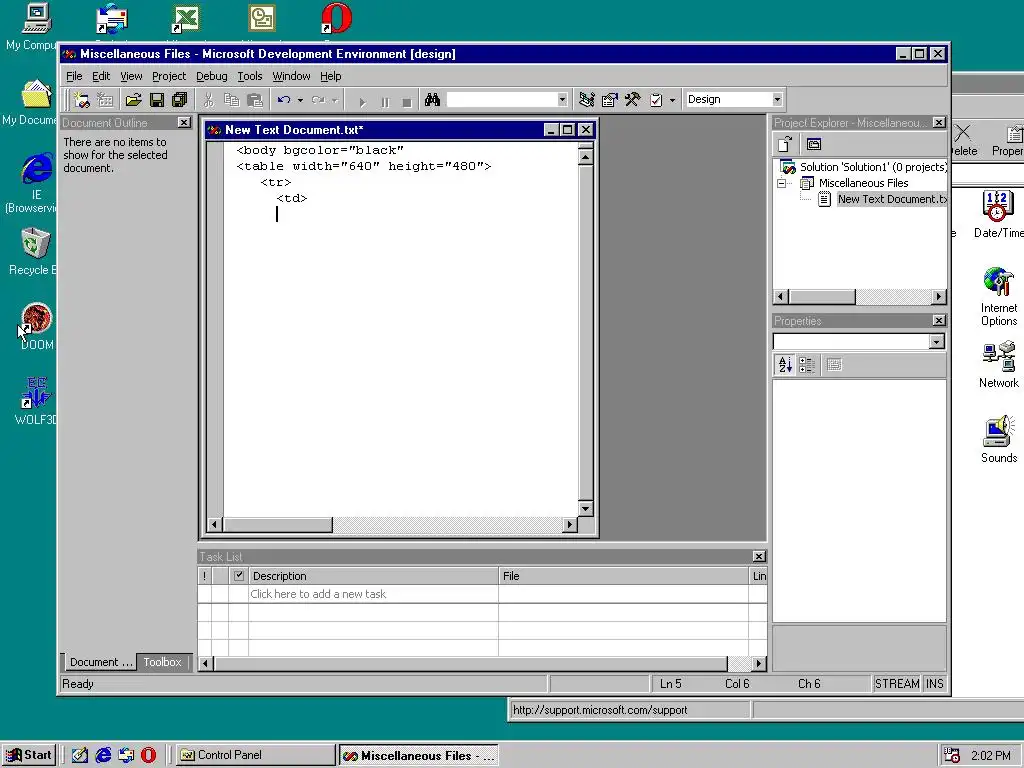1024x768 pixels.
Task: Open the Tools menu
Action: [249, 76]
